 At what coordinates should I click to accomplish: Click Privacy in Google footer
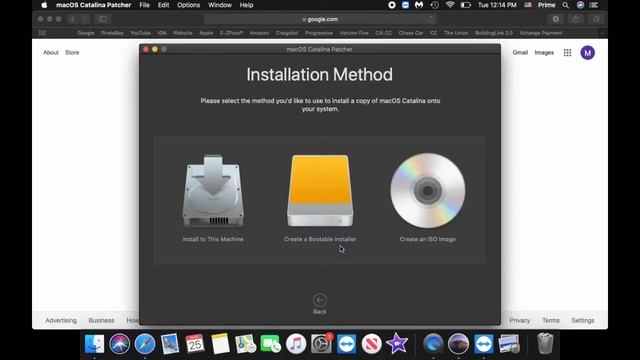click(x=520, y=320)
